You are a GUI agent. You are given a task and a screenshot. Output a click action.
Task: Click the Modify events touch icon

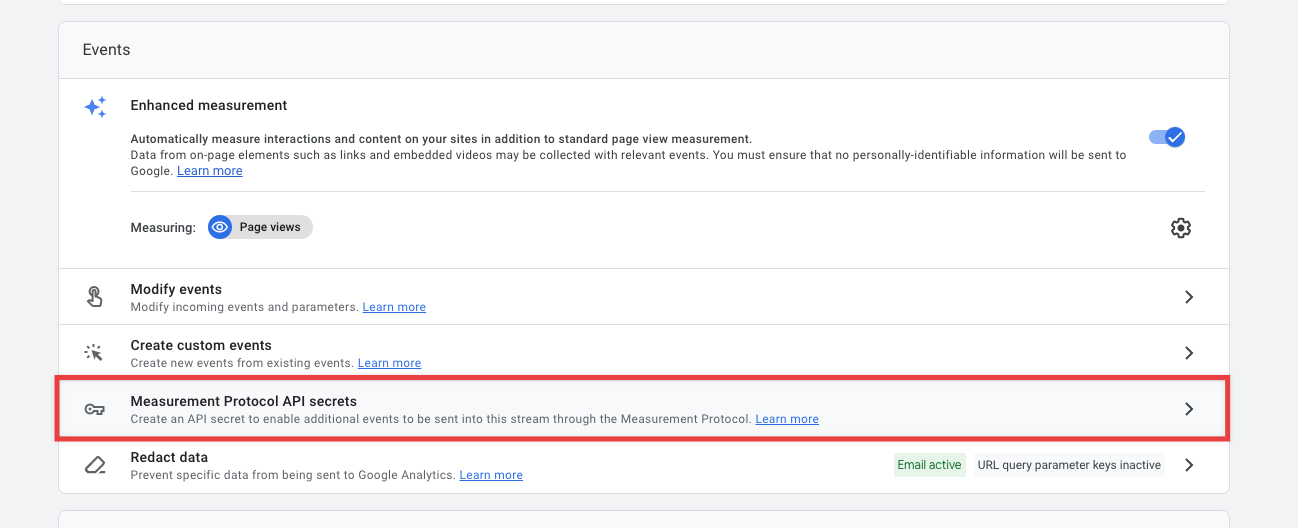click(x=95, y=297)
